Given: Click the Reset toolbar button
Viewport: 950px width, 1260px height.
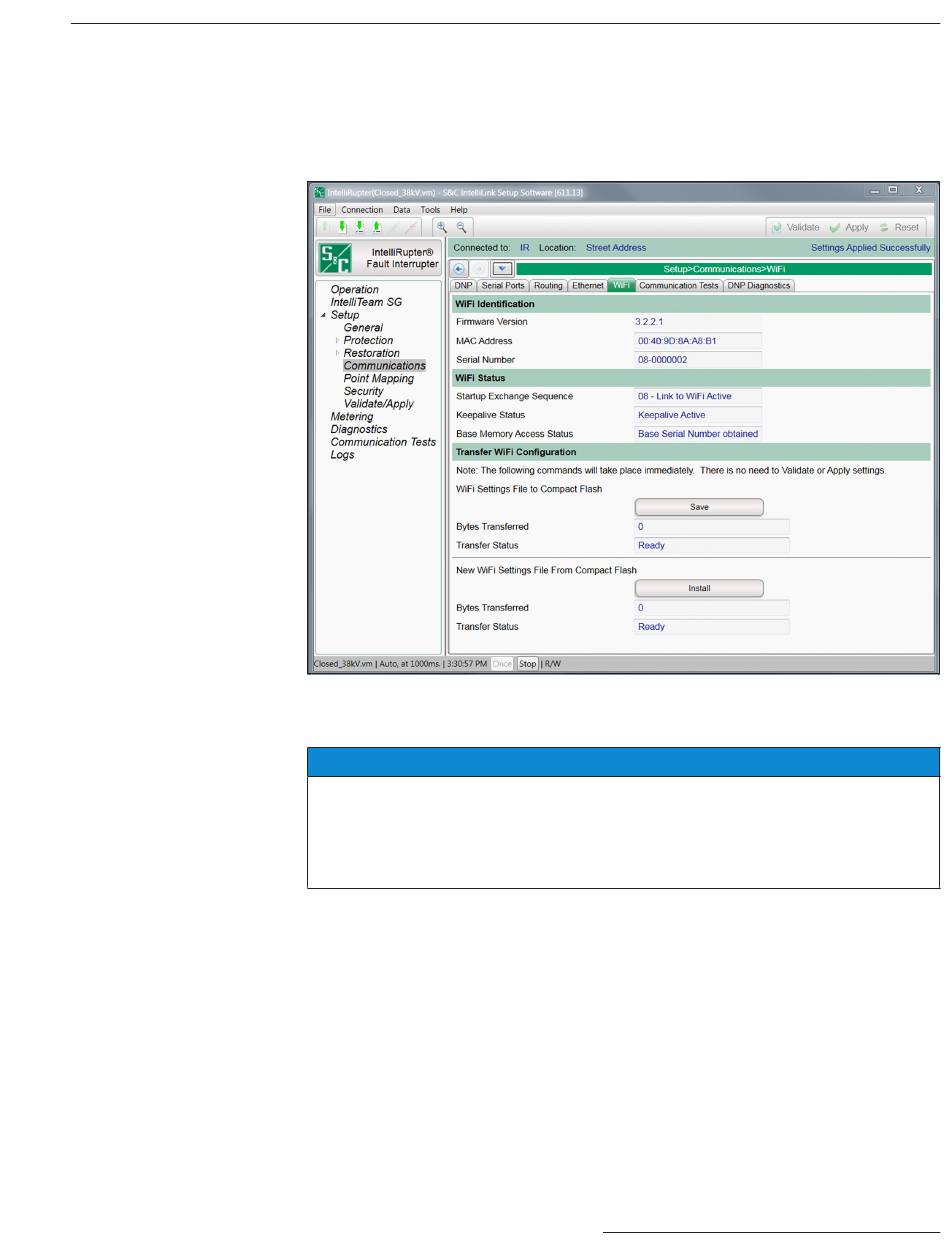Looking at the screenshot, I should coord(899,228).
